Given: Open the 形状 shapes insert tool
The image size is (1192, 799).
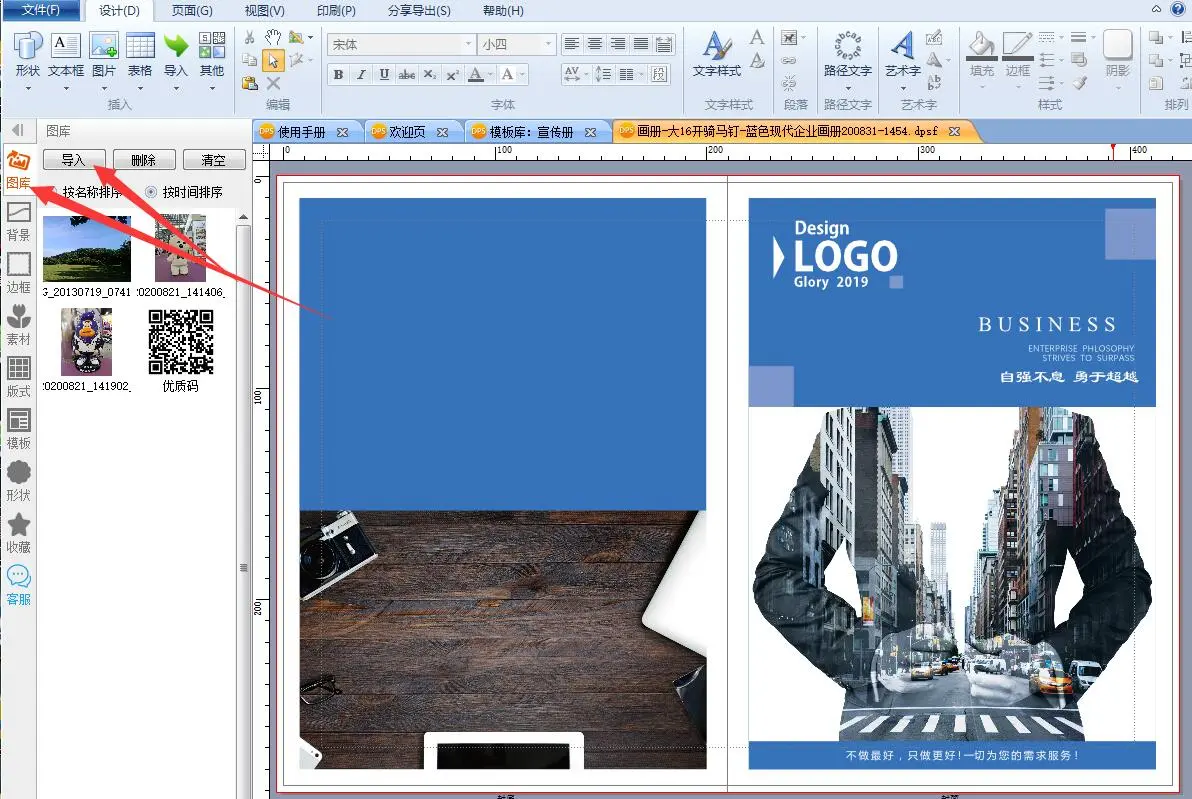Looking at the screenshot, I should pos(27,55).
